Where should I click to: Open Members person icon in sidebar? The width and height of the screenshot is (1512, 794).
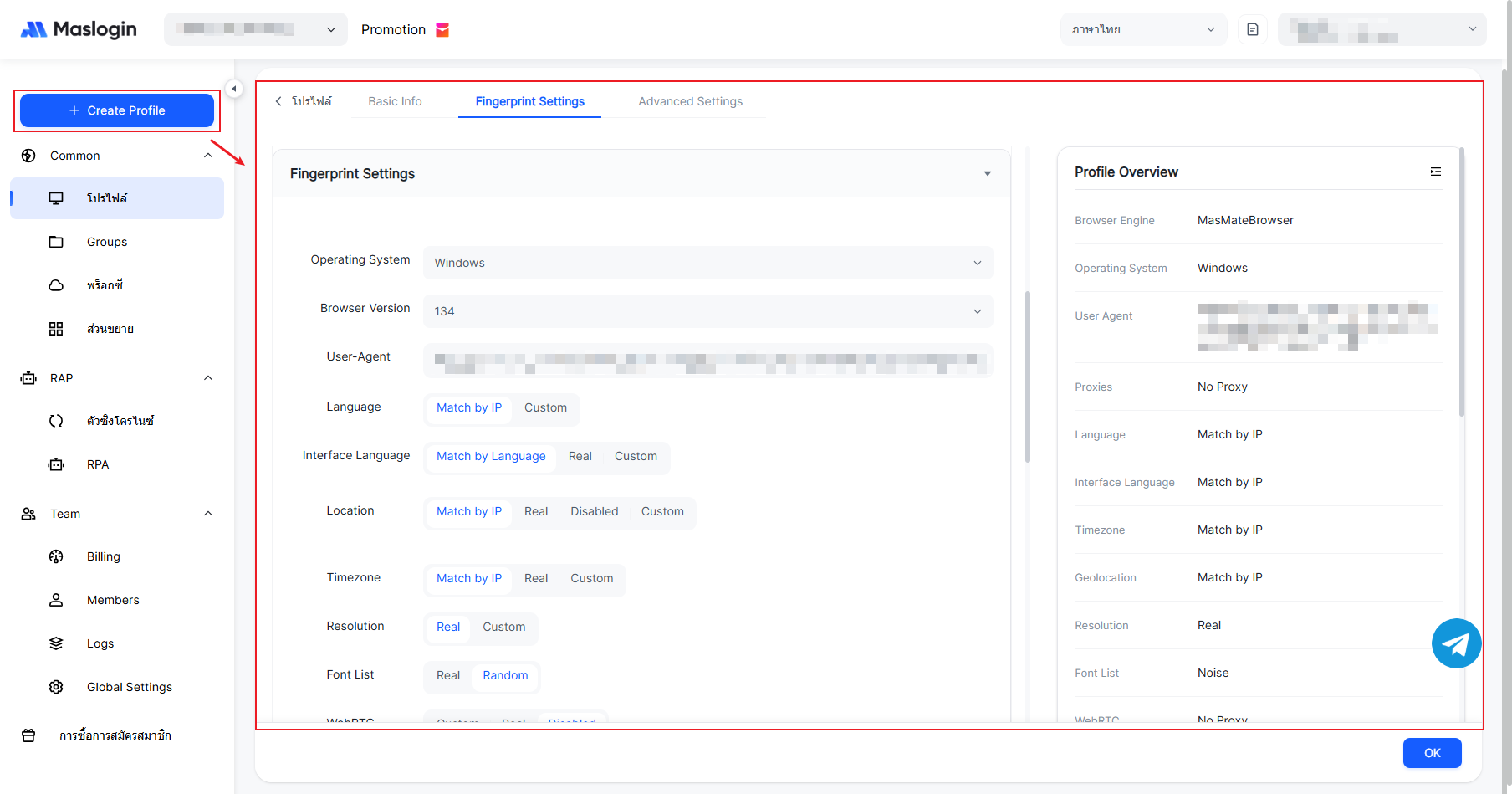click(x=56, y=600)
